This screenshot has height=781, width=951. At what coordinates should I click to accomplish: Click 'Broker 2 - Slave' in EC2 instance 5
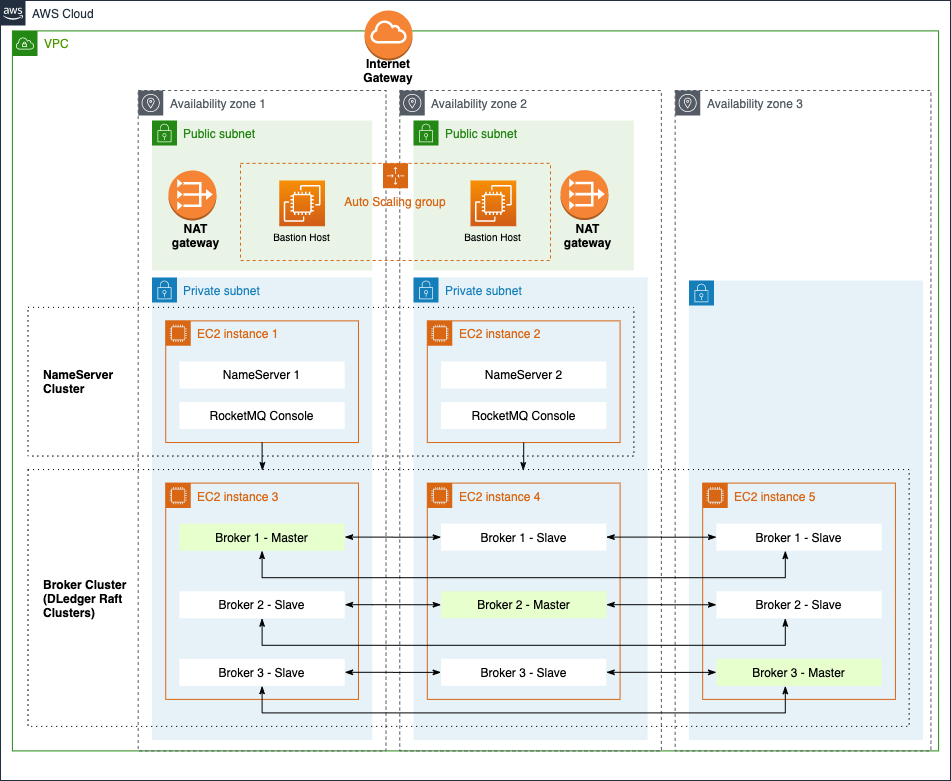coord(799,605)
